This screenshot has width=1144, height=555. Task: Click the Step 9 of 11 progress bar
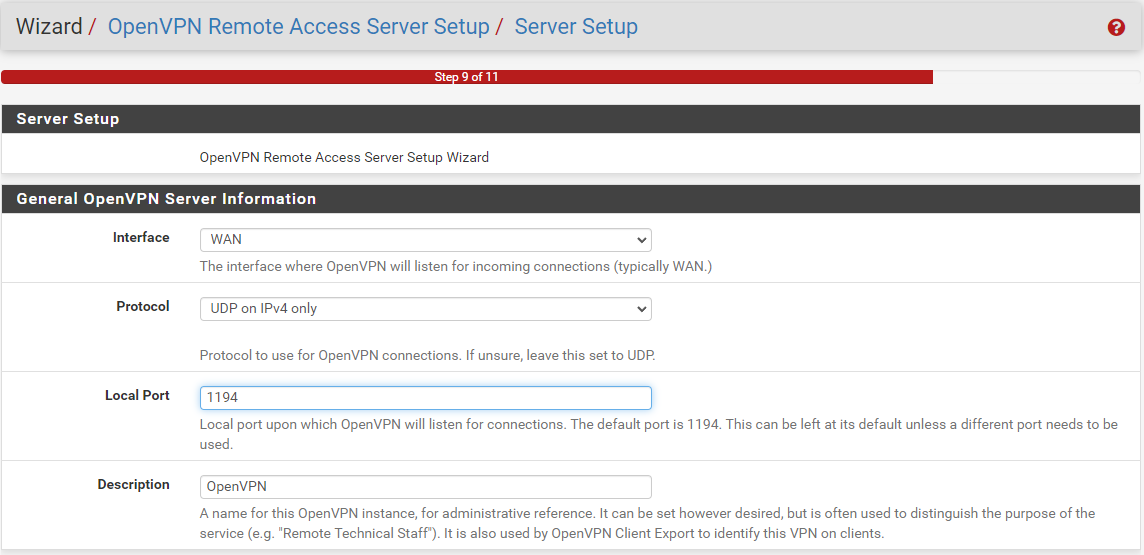pyautogui.click(x=467, y=77)
